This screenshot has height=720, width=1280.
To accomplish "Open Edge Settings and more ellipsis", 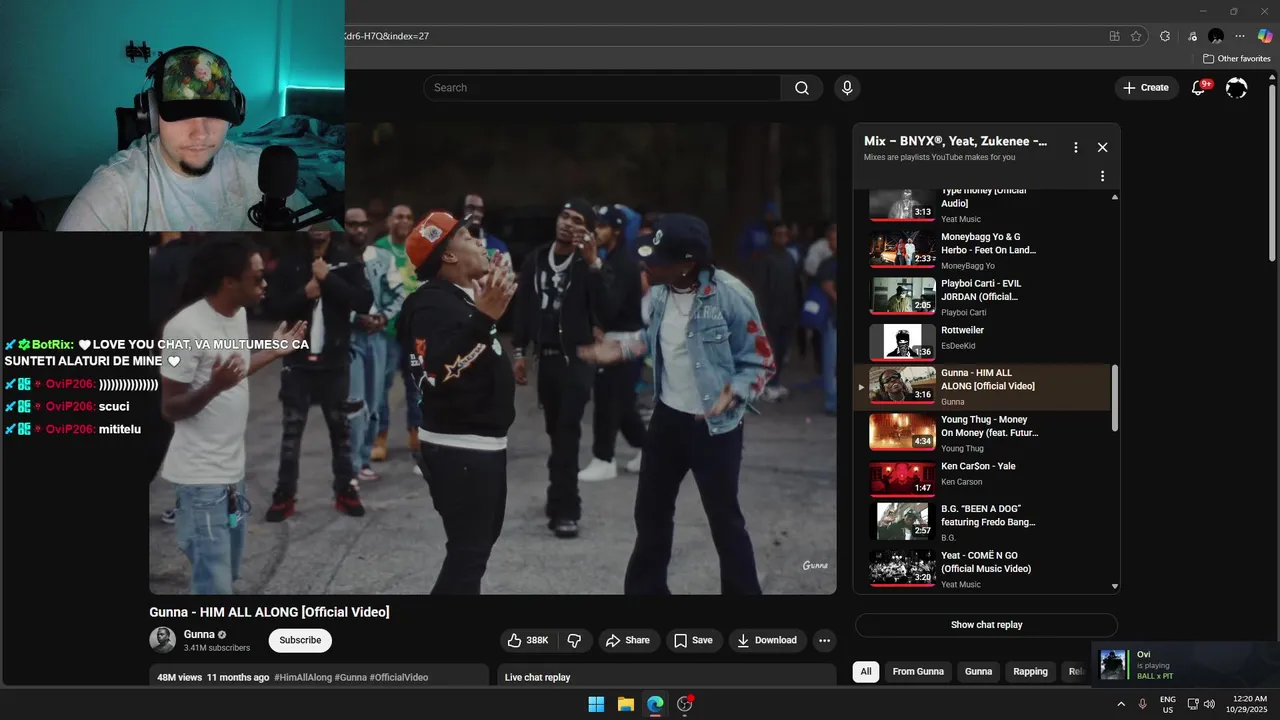I will (x=1240, y=36).
